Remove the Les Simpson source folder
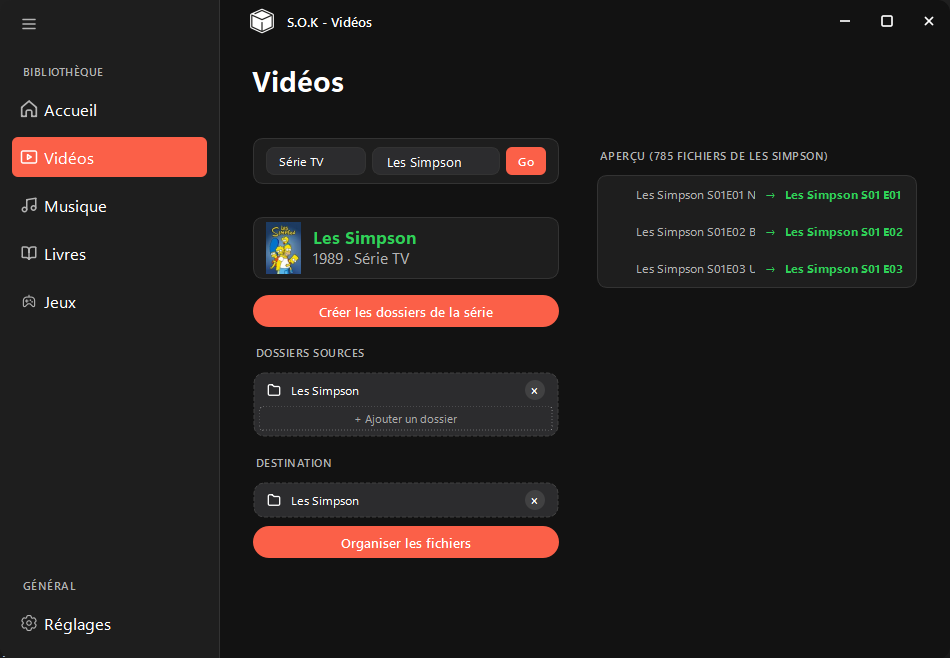Screen dimensions: 950x658 534,391
